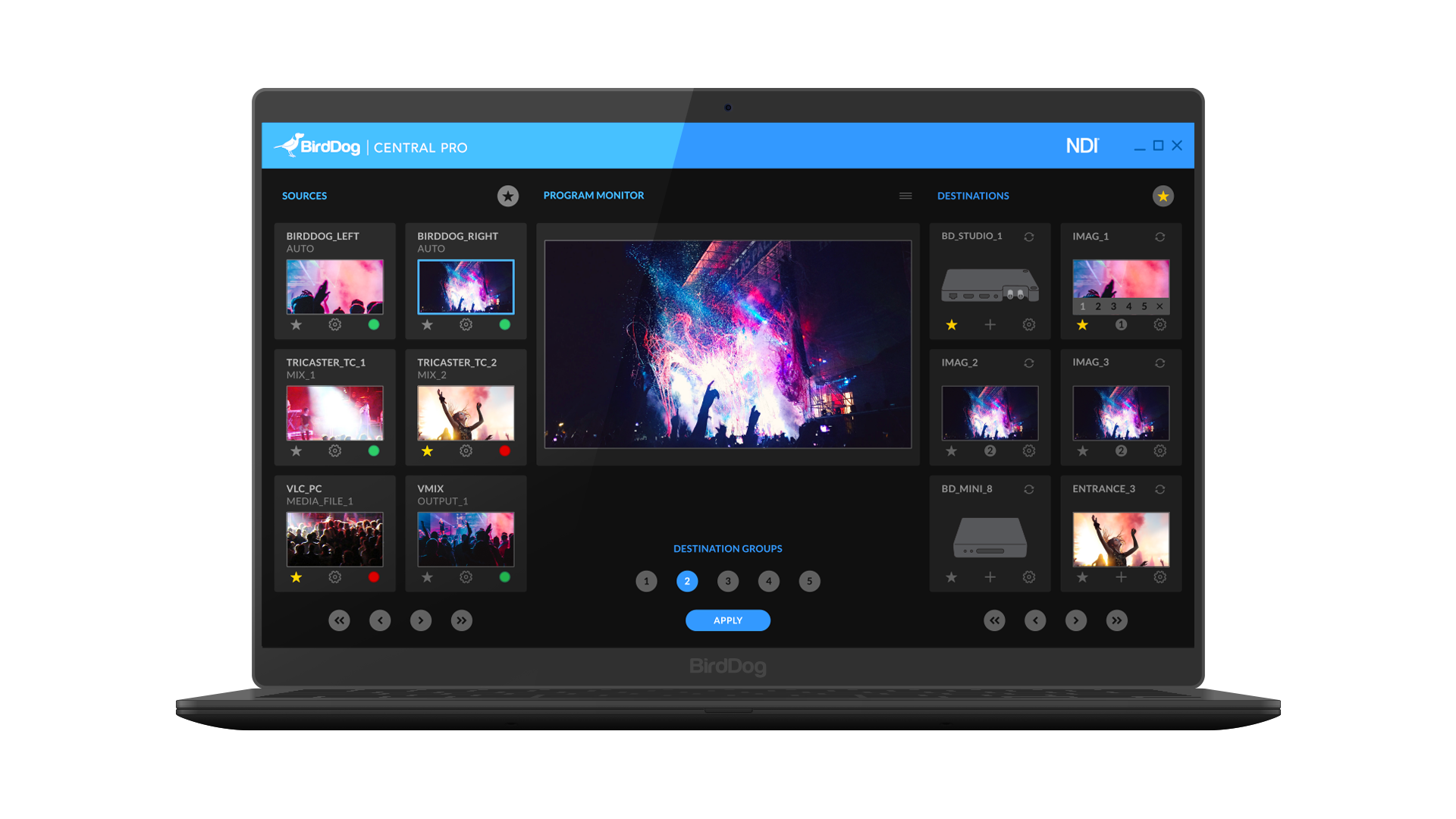
Task: Click TRICASTER_TC_2 red status dot
Action: pyautogui.click(x=505, y=451)
